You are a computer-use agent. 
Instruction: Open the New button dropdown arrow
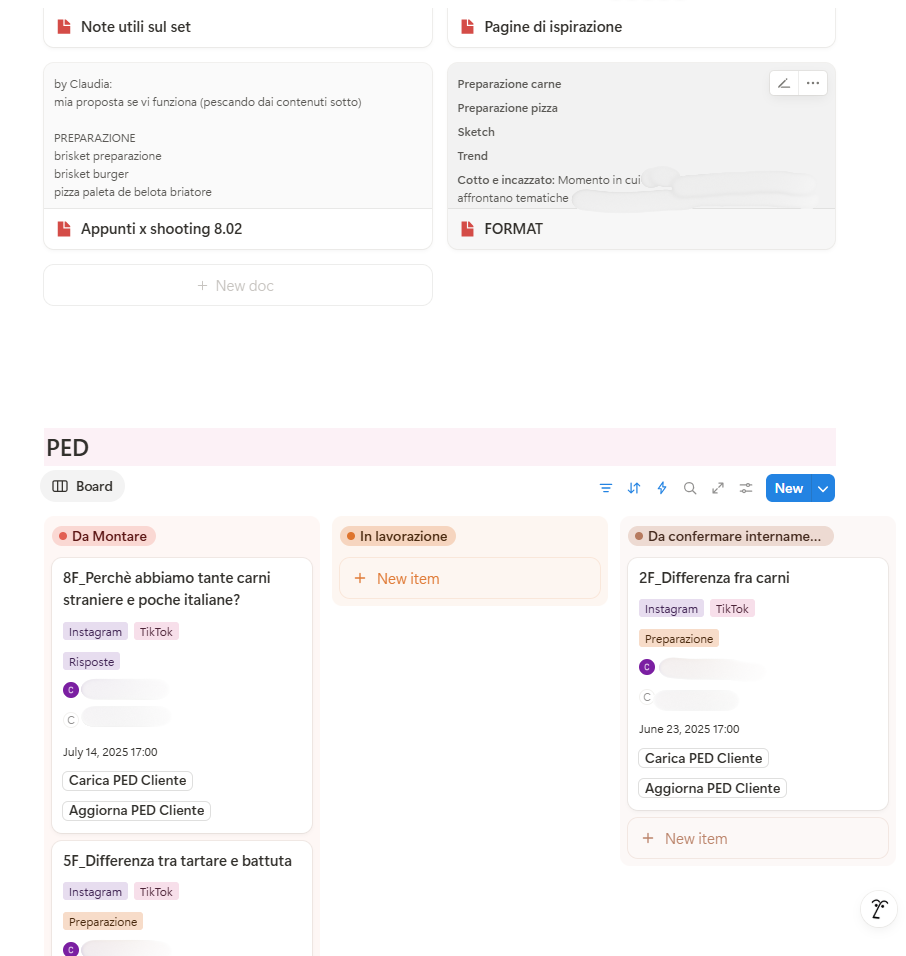(x=823, y=488)
